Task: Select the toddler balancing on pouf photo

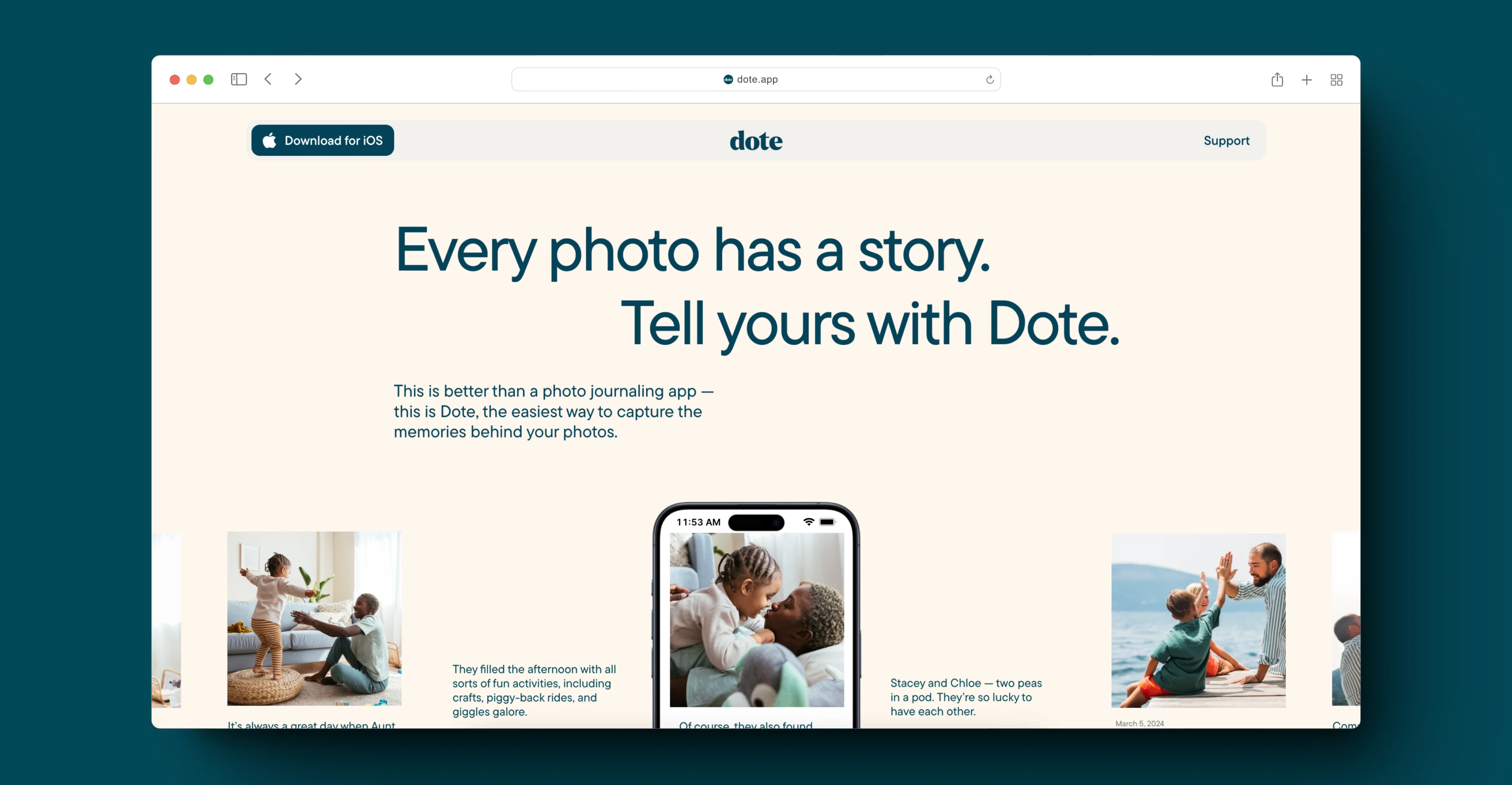Action: (x=315, y=618)
